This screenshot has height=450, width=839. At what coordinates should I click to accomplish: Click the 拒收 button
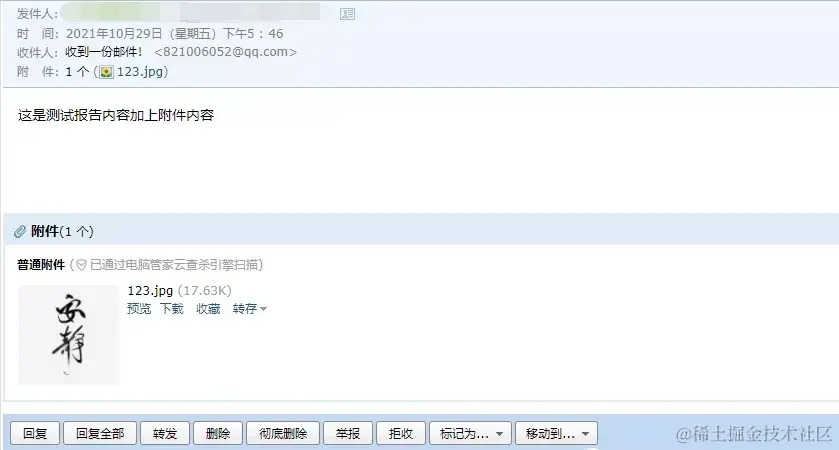401,433
